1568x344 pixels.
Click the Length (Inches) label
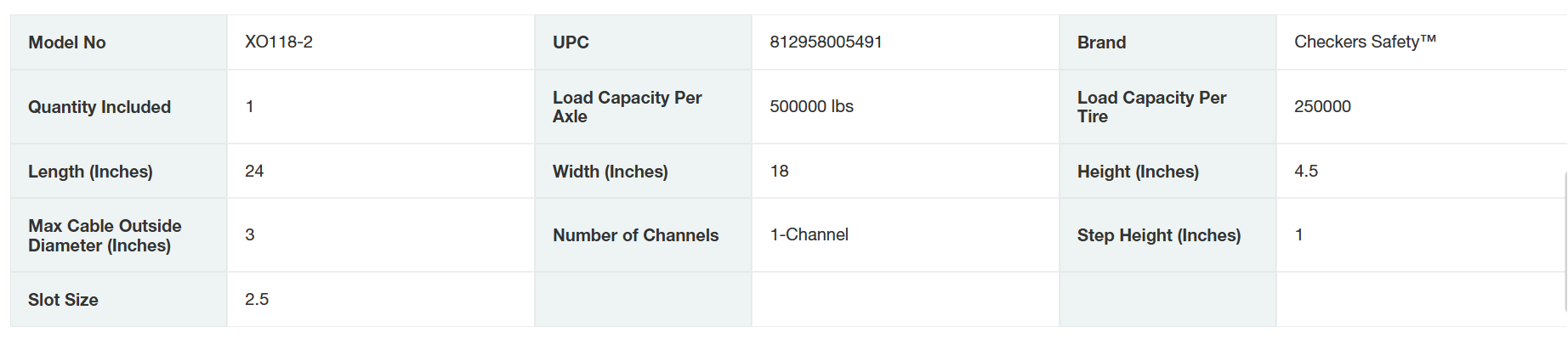tap(90, 172)
